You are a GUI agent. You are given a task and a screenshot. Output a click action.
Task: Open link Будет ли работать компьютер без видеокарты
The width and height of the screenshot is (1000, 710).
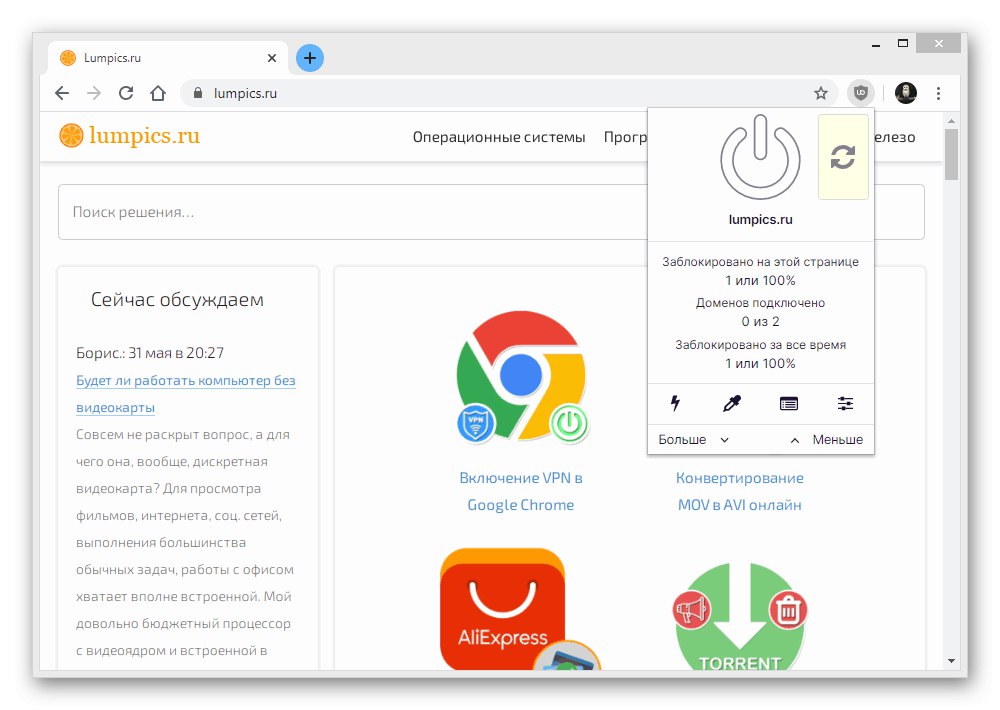pyautogui.click(x=186, y=394)
